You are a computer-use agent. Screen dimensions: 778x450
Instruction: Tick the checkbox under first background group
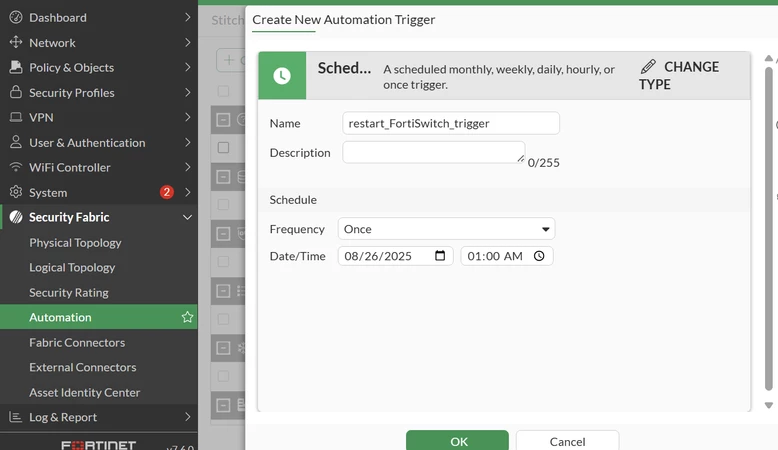click(x=223, y=147)
